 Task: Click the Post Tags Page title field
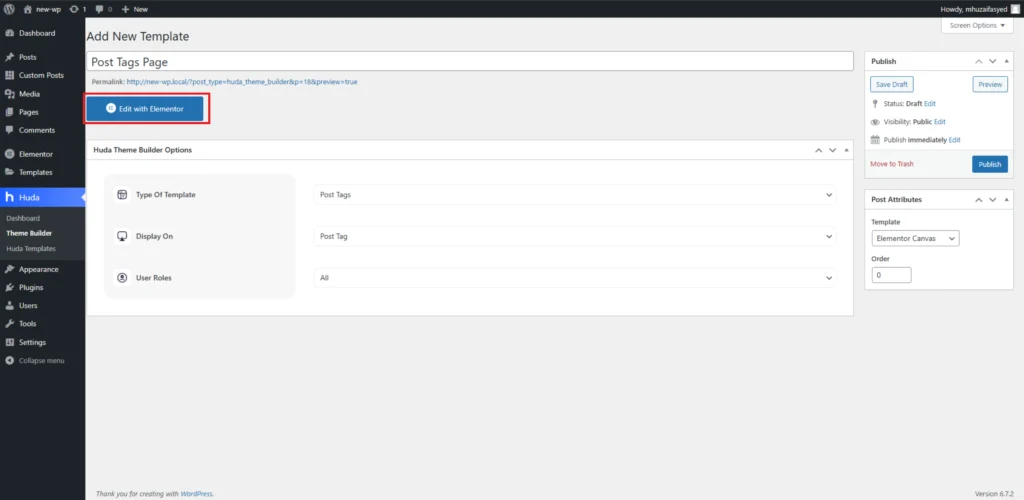470,62
